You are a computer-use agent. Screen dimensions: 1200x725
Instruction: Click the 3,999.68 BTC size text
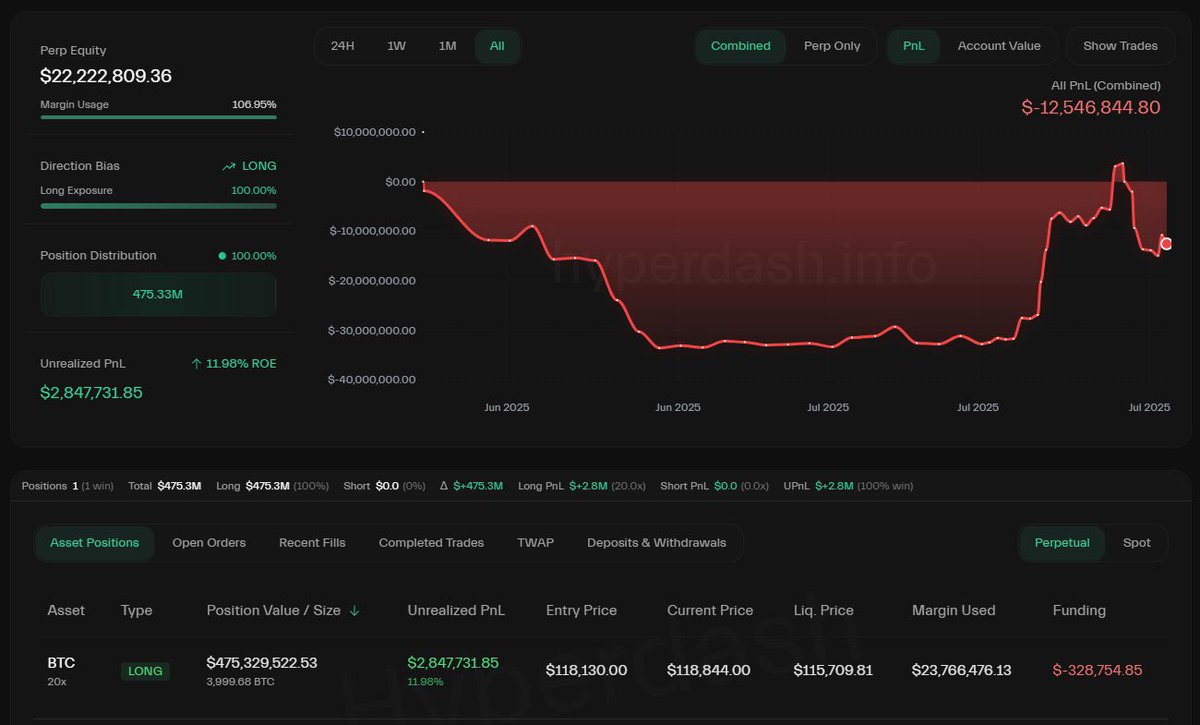pos(239,682)
